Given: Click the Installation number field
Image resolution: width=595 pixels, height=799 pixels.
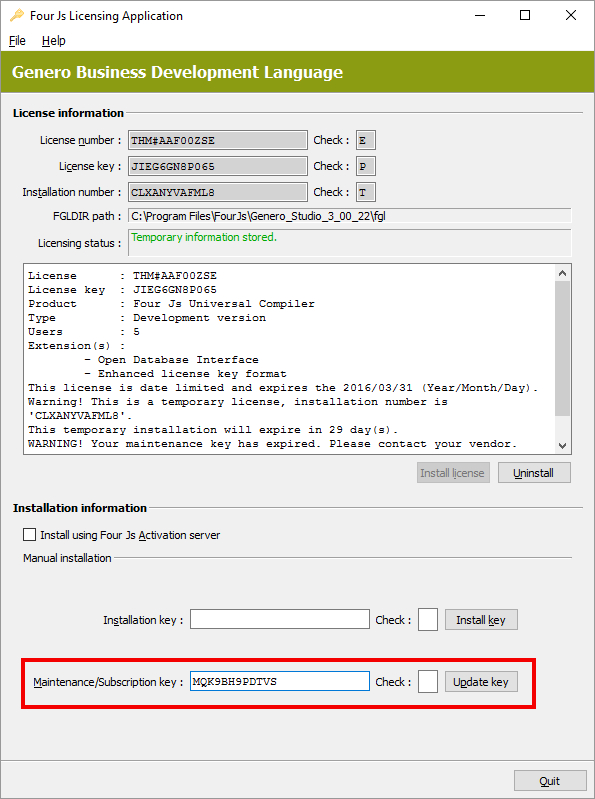Looking at the screenshot, I should 218,192.
